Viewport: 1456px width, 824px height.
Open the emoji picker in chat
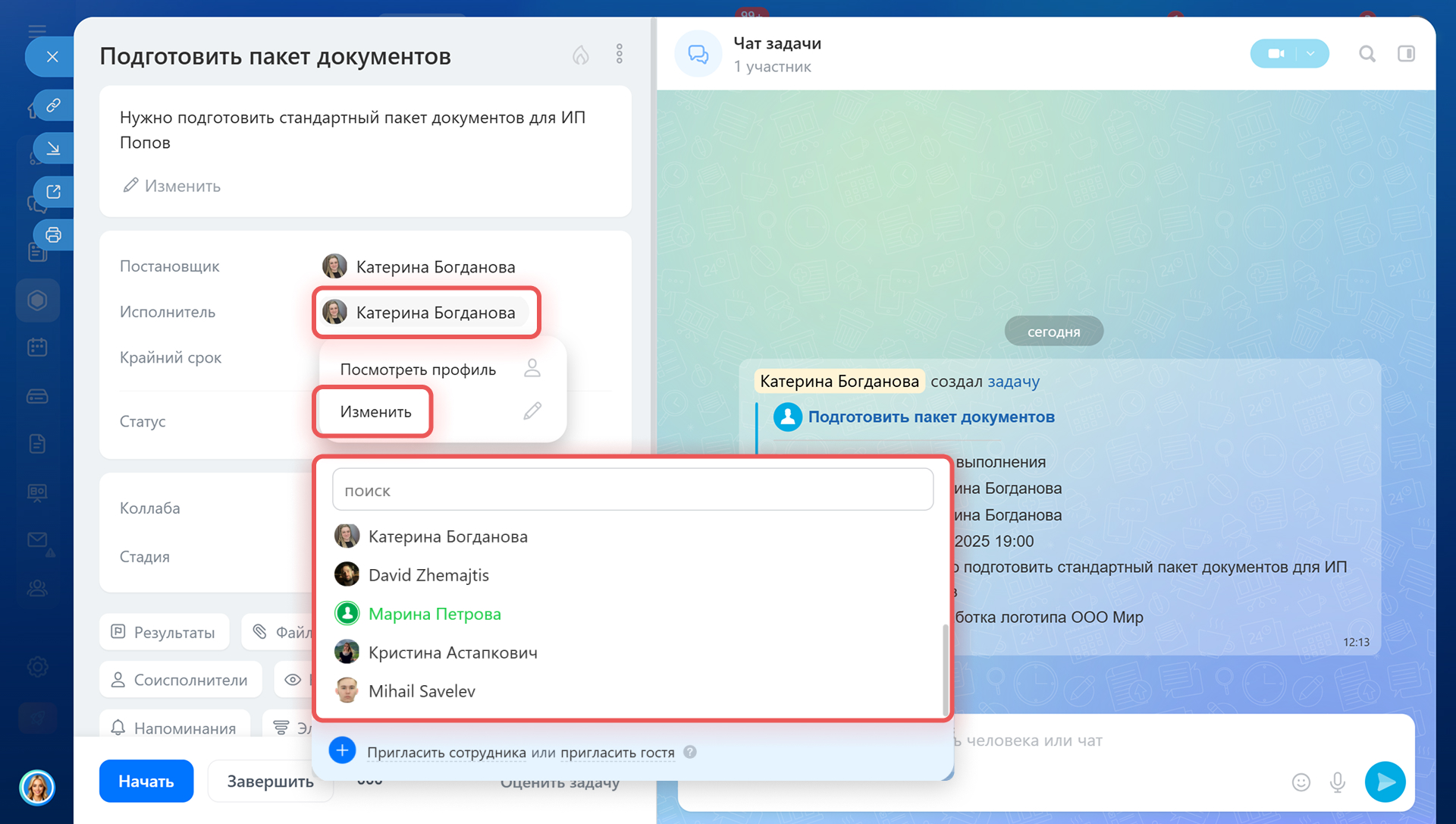[x=1301, y=782]
